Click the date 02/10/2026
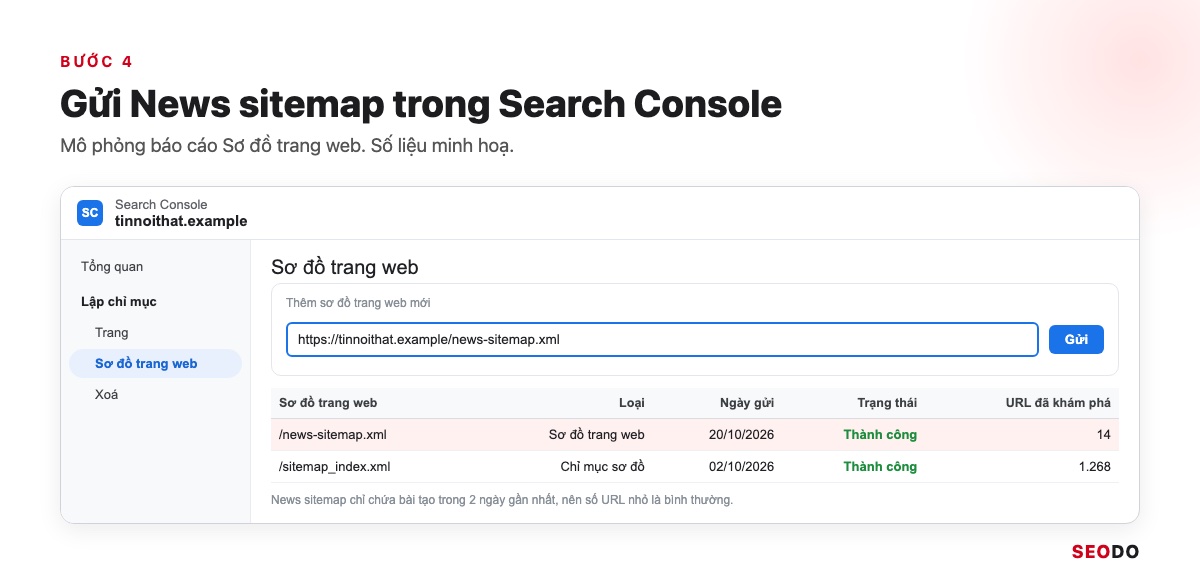The height and width of the screenshot is (584, 1200). 741,467
